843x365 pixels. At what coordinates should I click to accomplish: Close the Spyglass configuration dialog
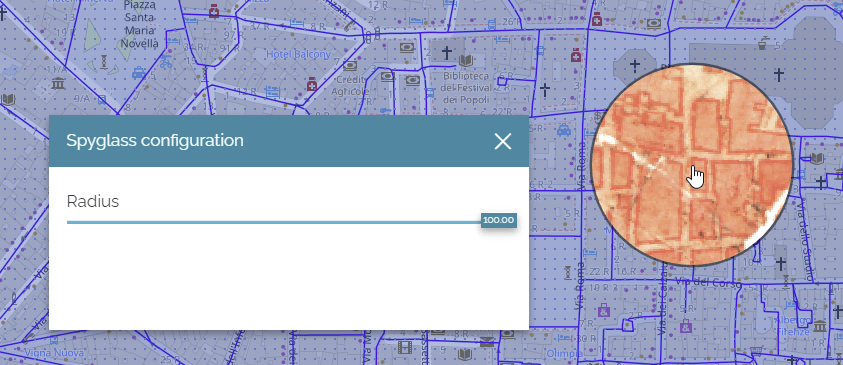503,141
